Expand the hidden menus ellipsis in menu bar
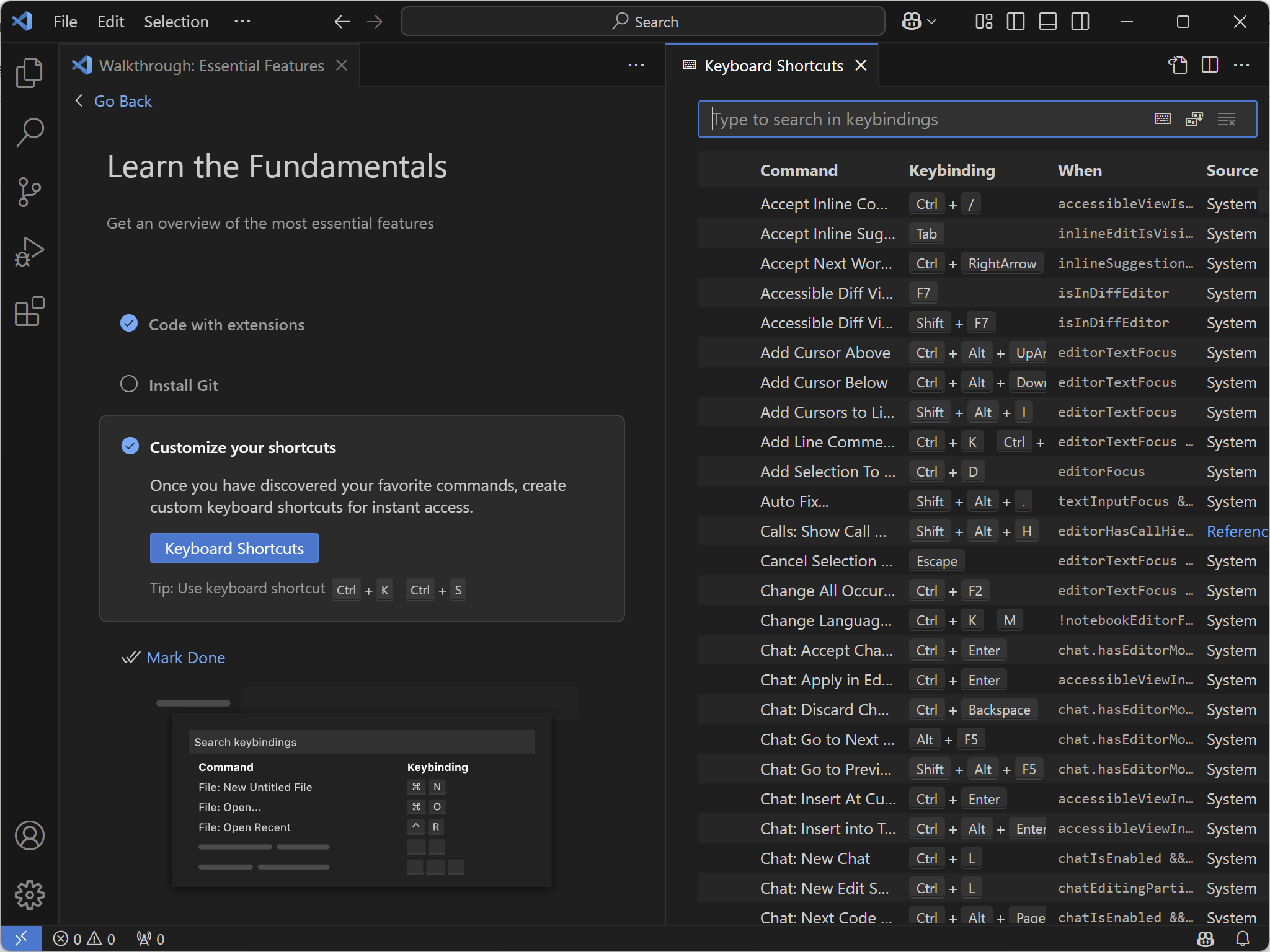The width and height of the screenshot is (1270, 952). click(242, 22)
